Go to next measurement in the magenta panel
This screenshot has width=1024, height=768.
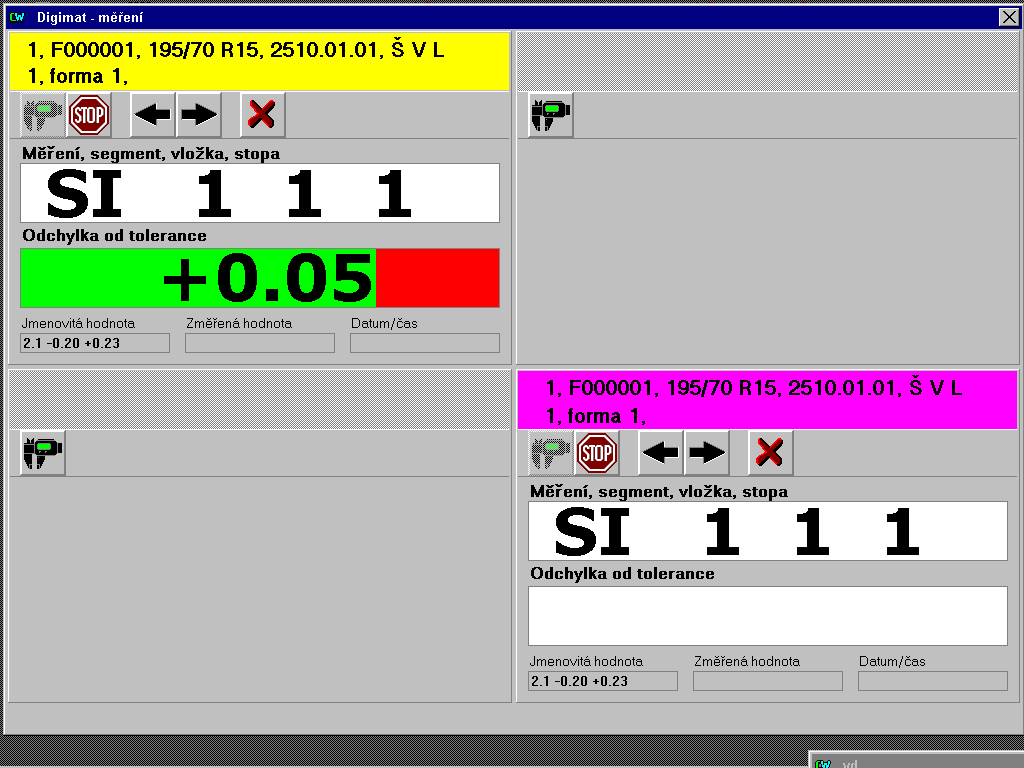(707, 453)
